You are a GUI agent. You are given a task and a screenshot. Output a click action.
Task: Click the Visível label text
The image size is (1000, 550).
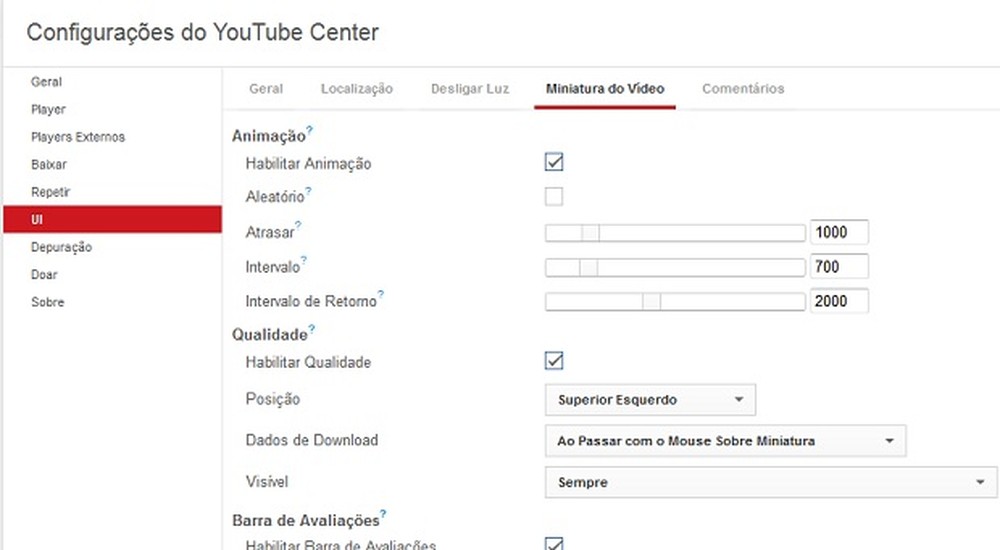(267, 482)
